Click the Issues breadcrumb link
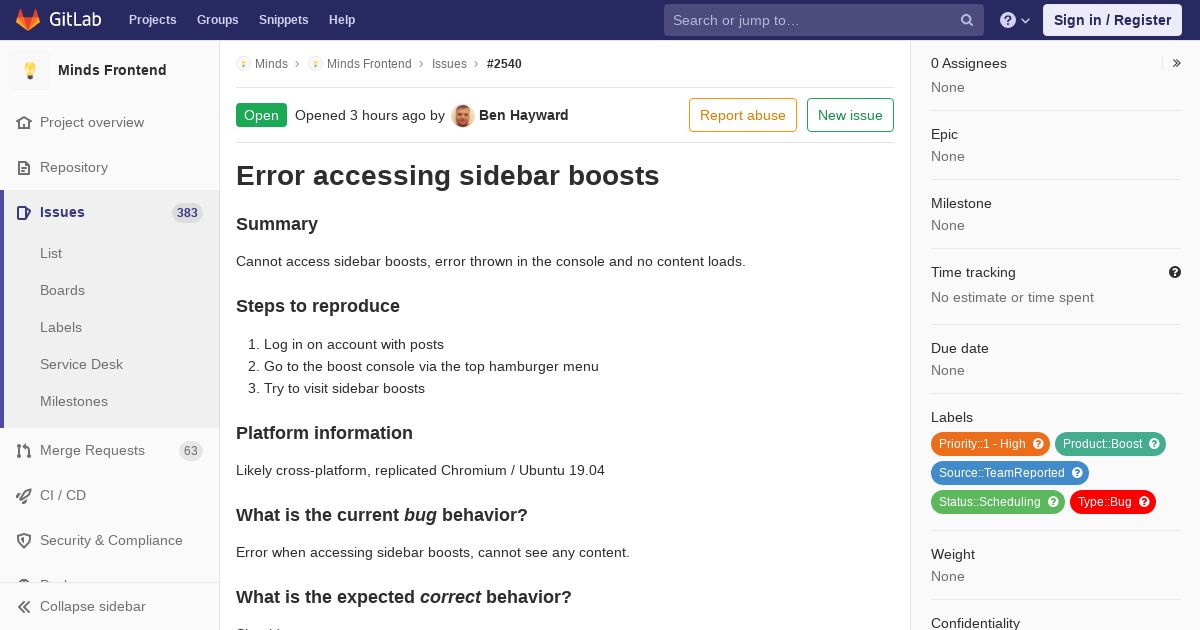 pyautogui.click(x=449, y=64)
